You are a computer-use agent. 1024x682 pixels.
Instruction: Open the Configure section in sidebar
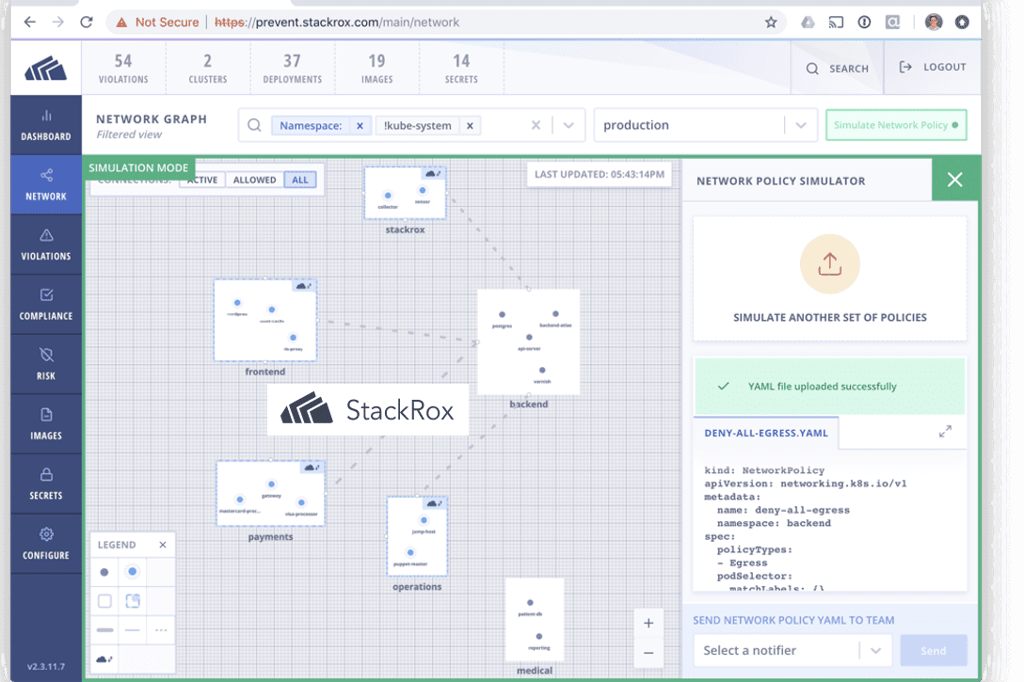click(x=46, y=544)
